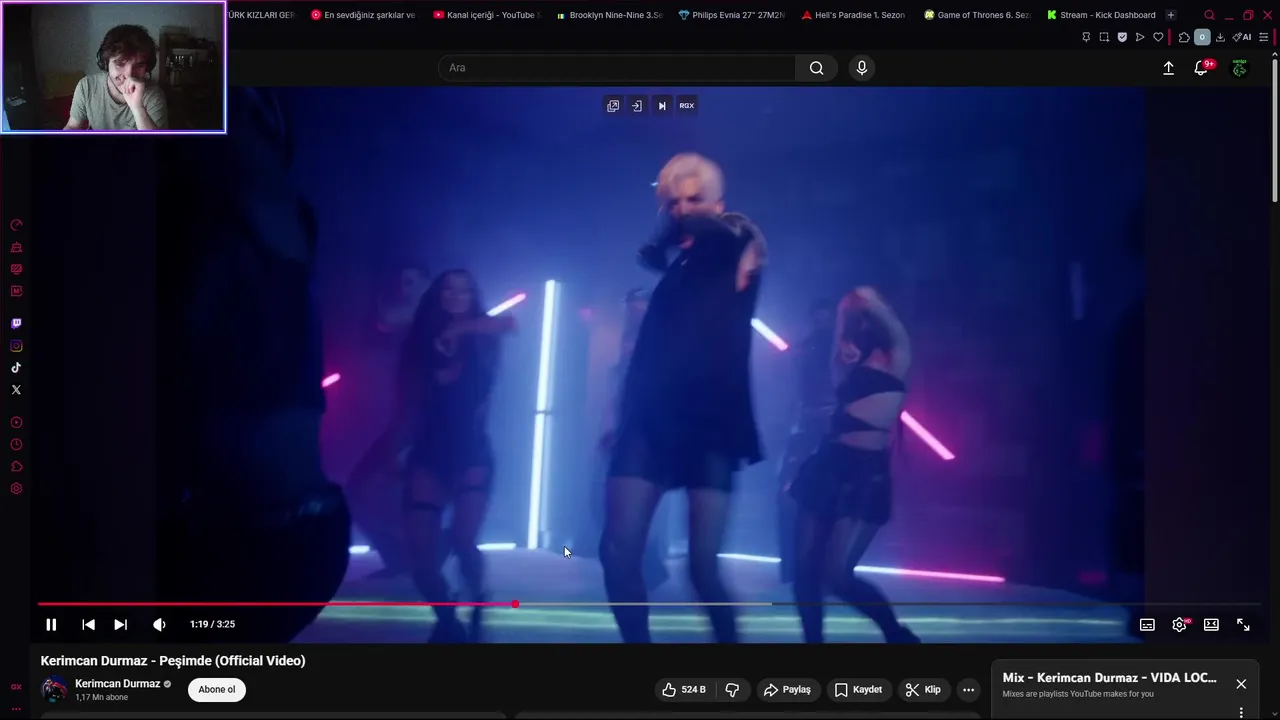
Task: Seek using the red progress bar handle
Action: pos(515,604)
